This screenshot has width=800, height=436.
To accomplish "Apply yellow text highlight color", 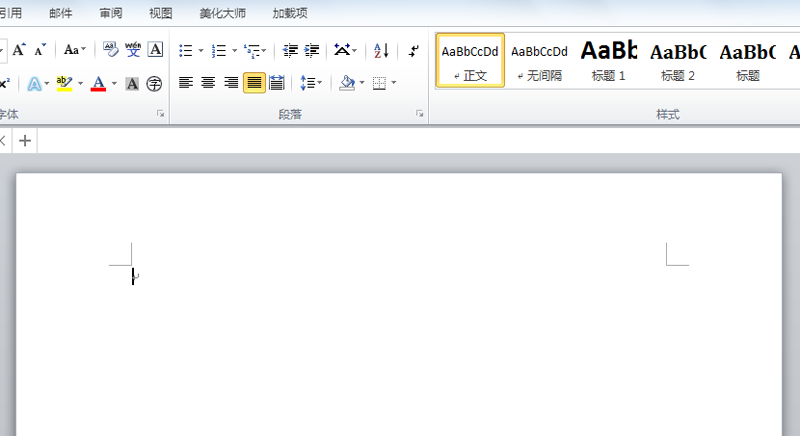I will [64, 83].
